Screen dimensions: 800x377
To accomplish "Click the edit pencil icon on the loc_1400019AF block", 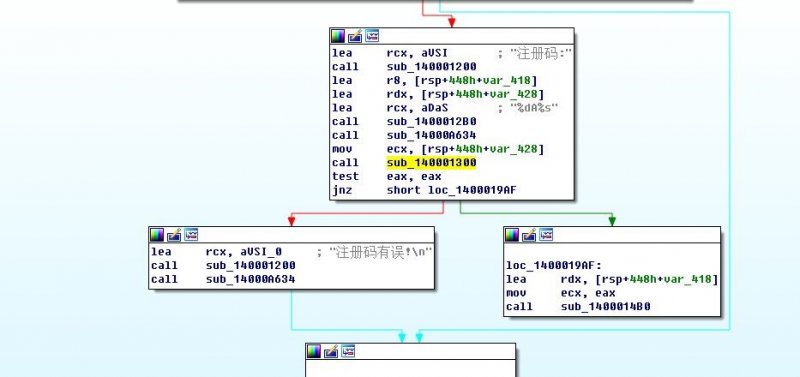I will [529, 235].
